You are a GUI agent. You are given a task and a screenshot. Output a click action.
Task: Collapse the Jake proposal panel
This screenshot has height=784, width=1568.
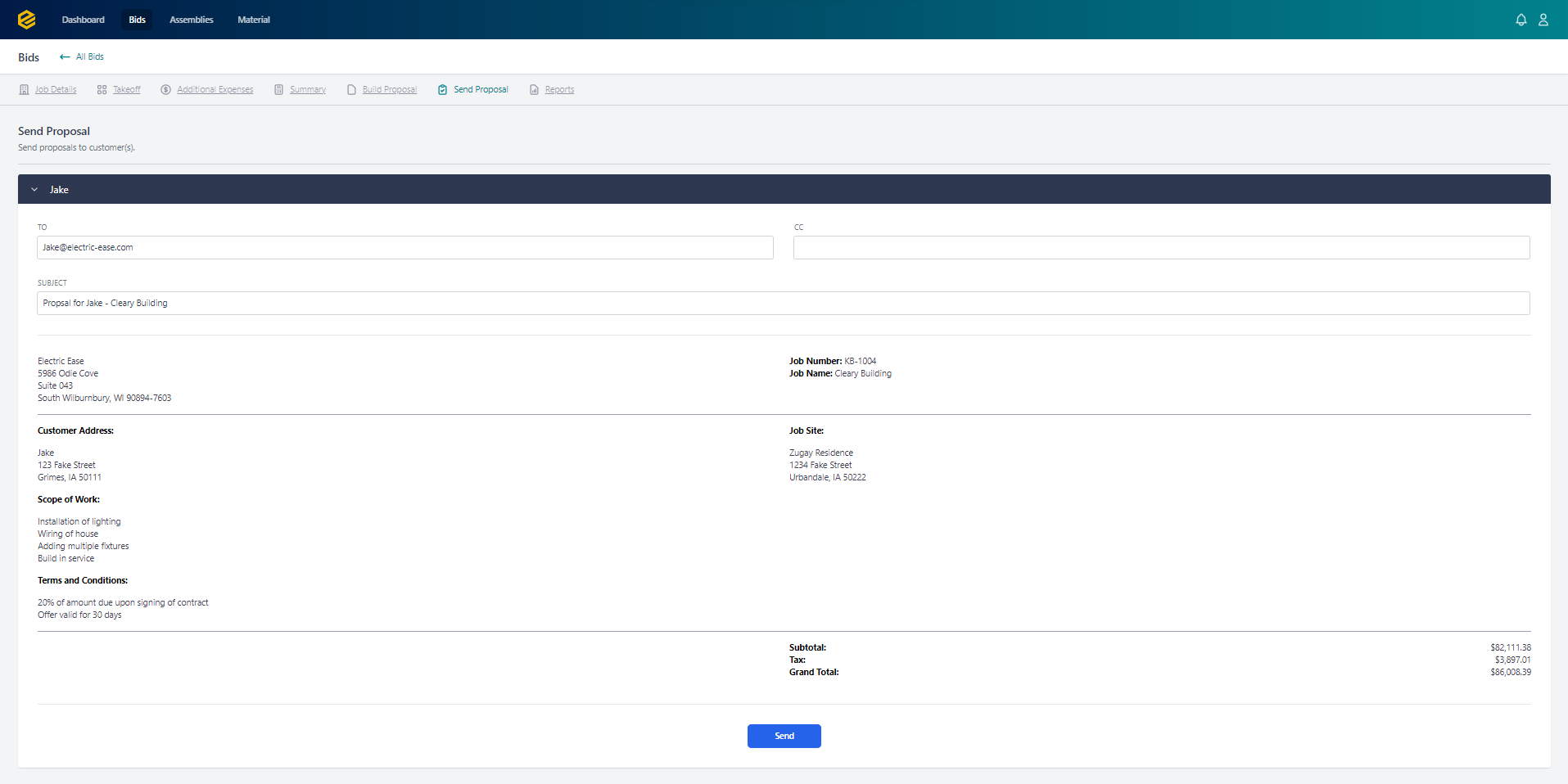click(34, 189)
